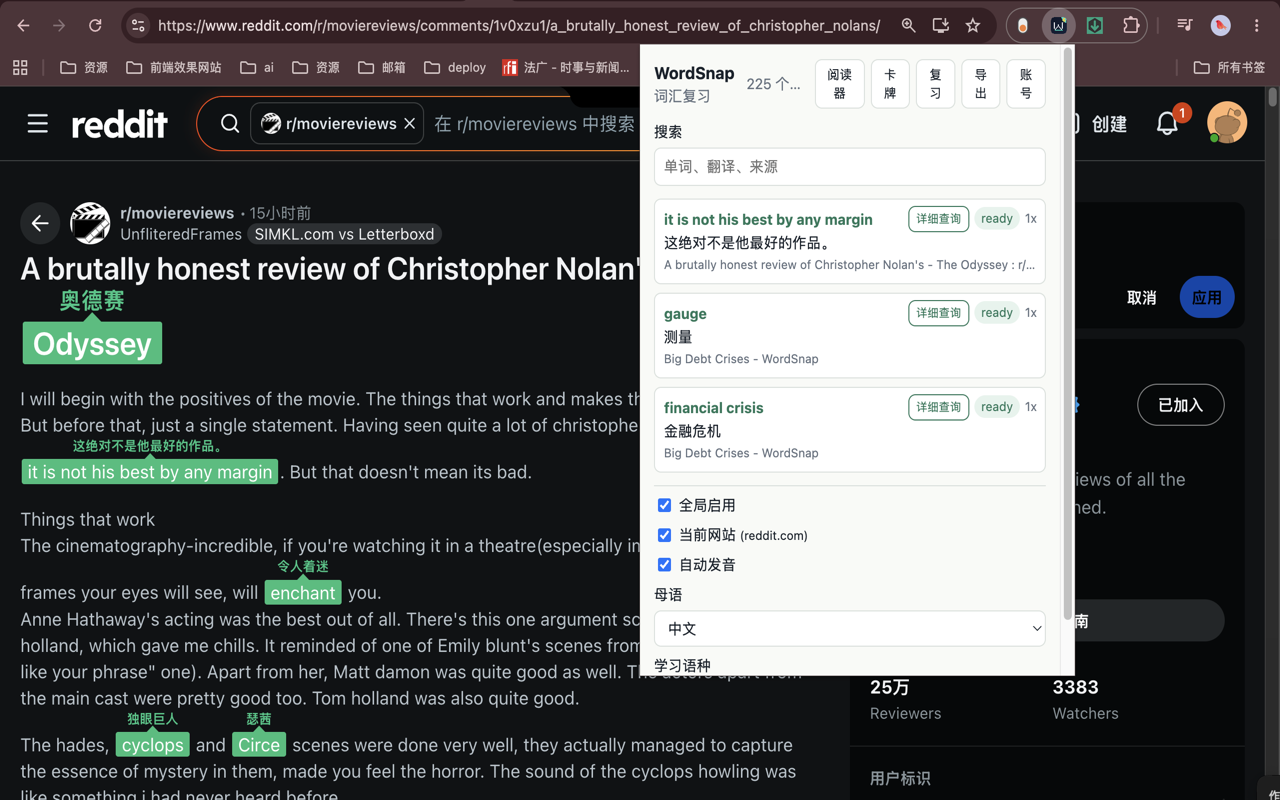Open the 所有书签 folder

(x=1229, y=68)
